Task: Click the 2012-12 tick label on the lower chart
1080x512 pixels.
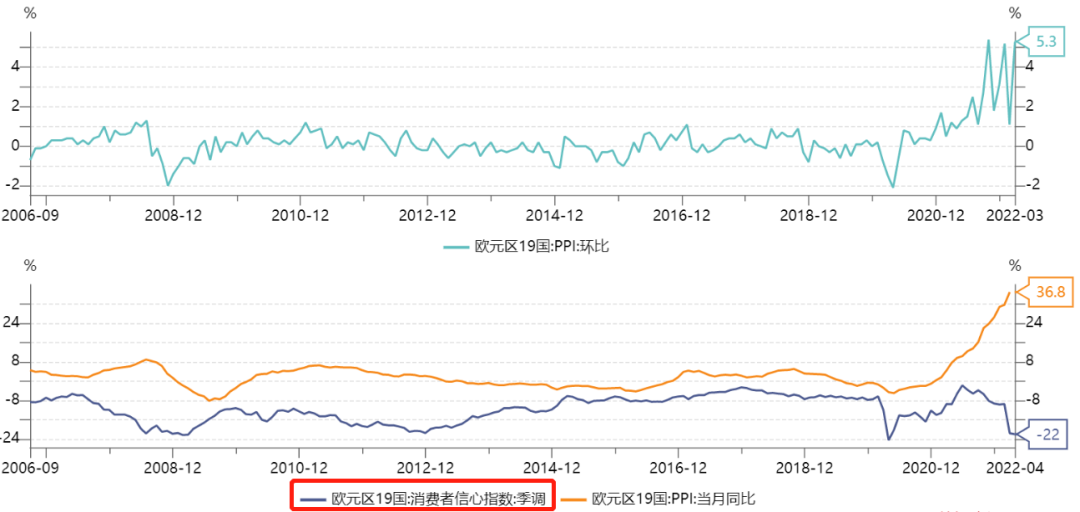Action: (x=426, y=466)
